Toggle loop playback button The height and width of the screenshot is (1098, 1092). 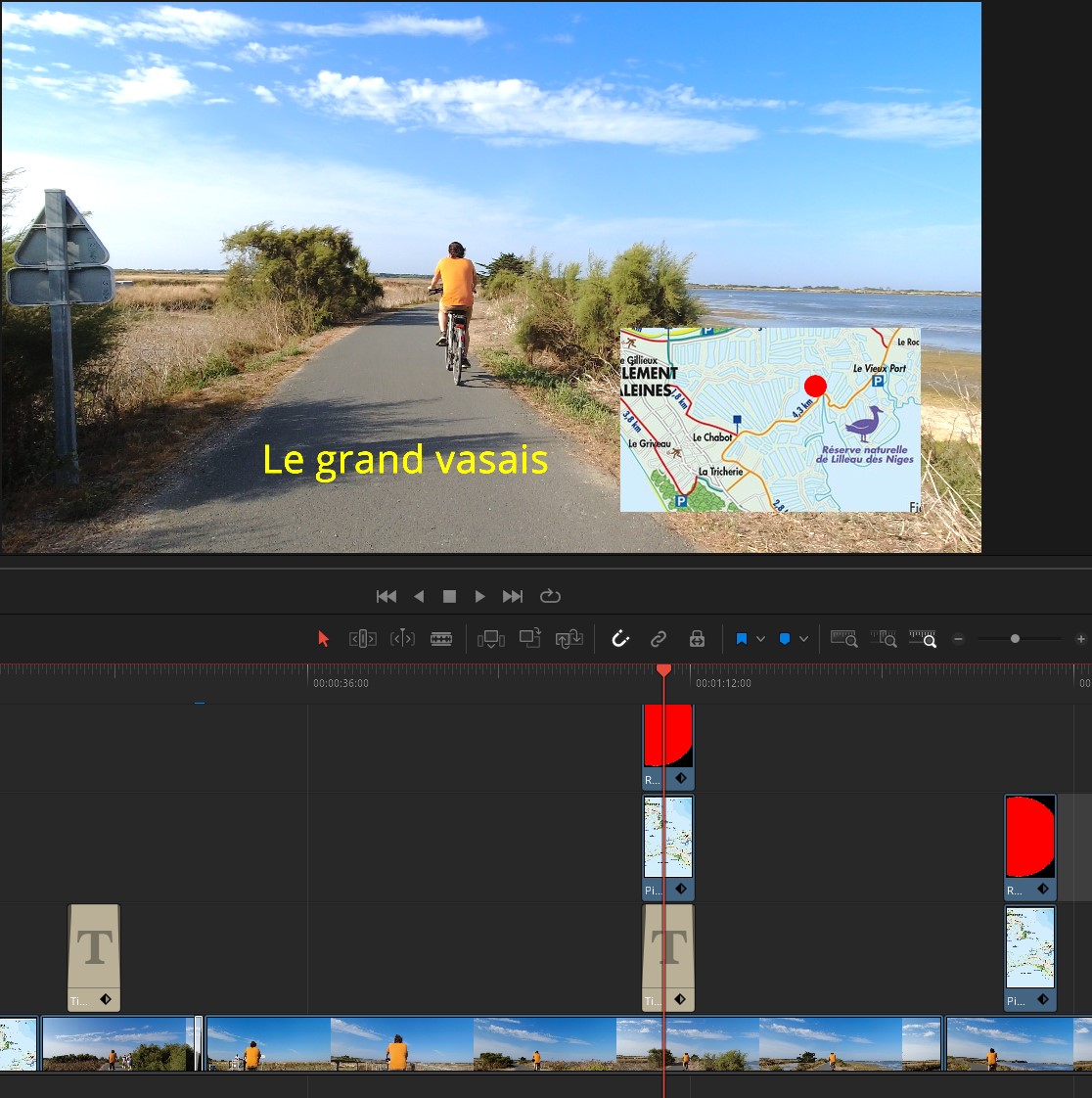click(x=550, y=596)
